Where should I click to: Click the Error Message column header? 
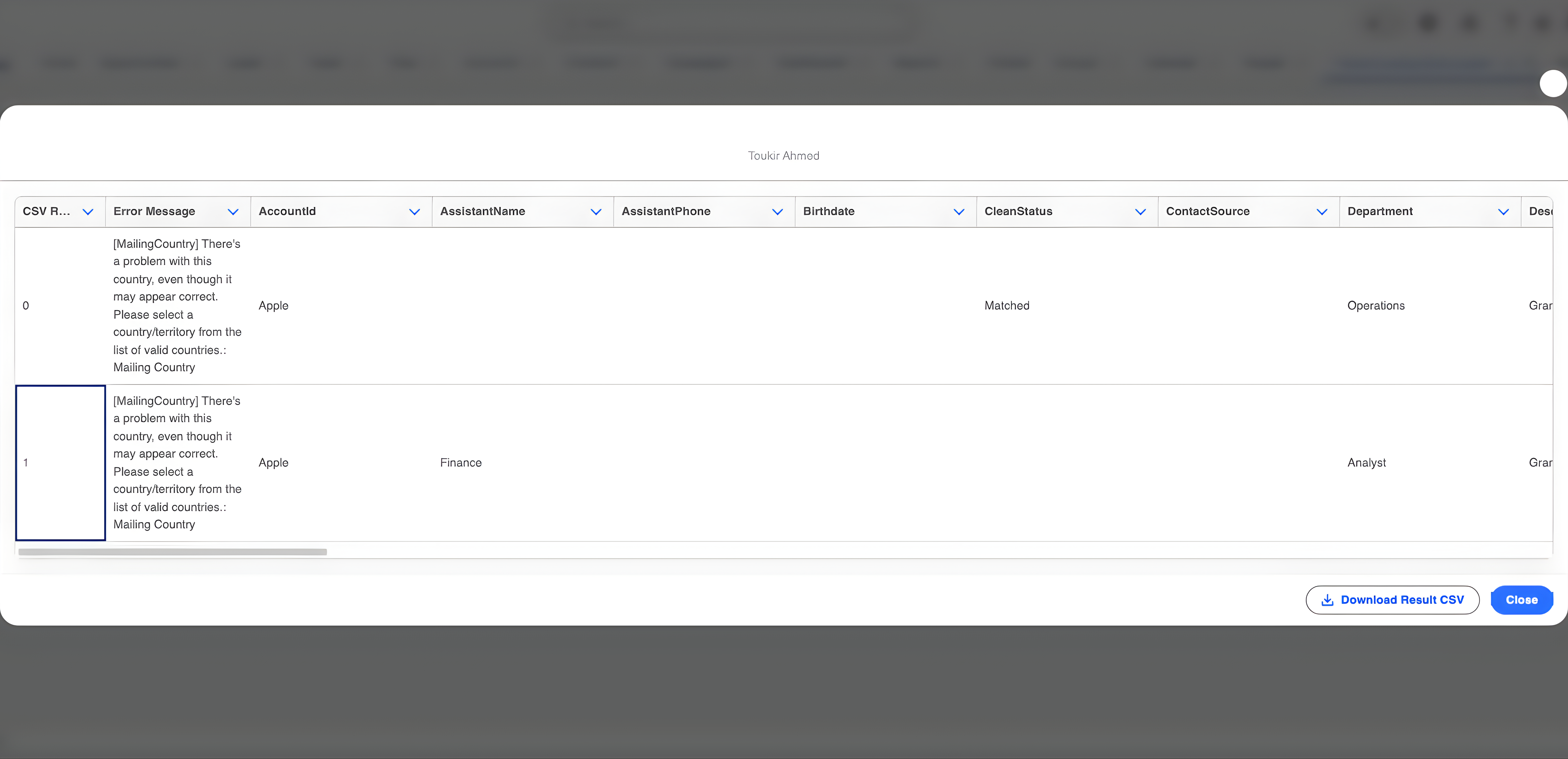pos(154,211)
